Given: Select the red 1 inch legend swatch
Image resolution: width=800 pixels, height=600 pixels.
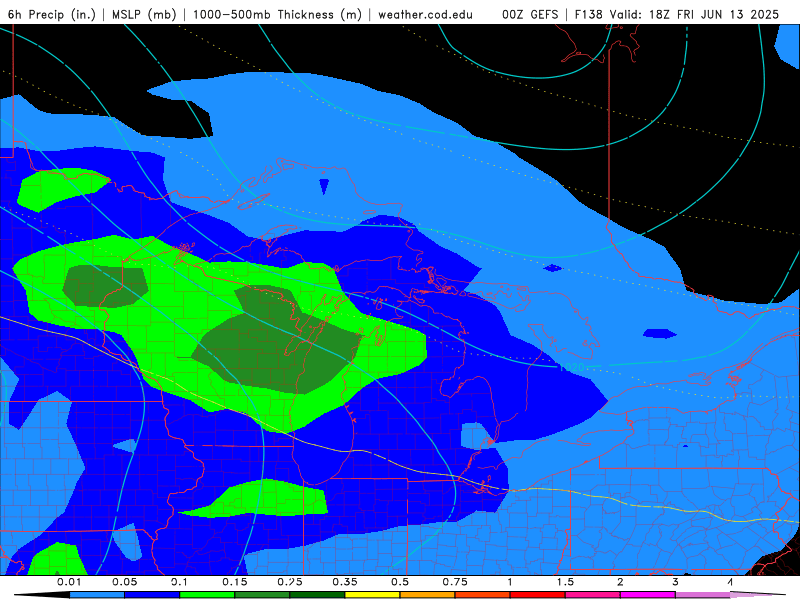Looking at the screenshot, I should 538,595.
